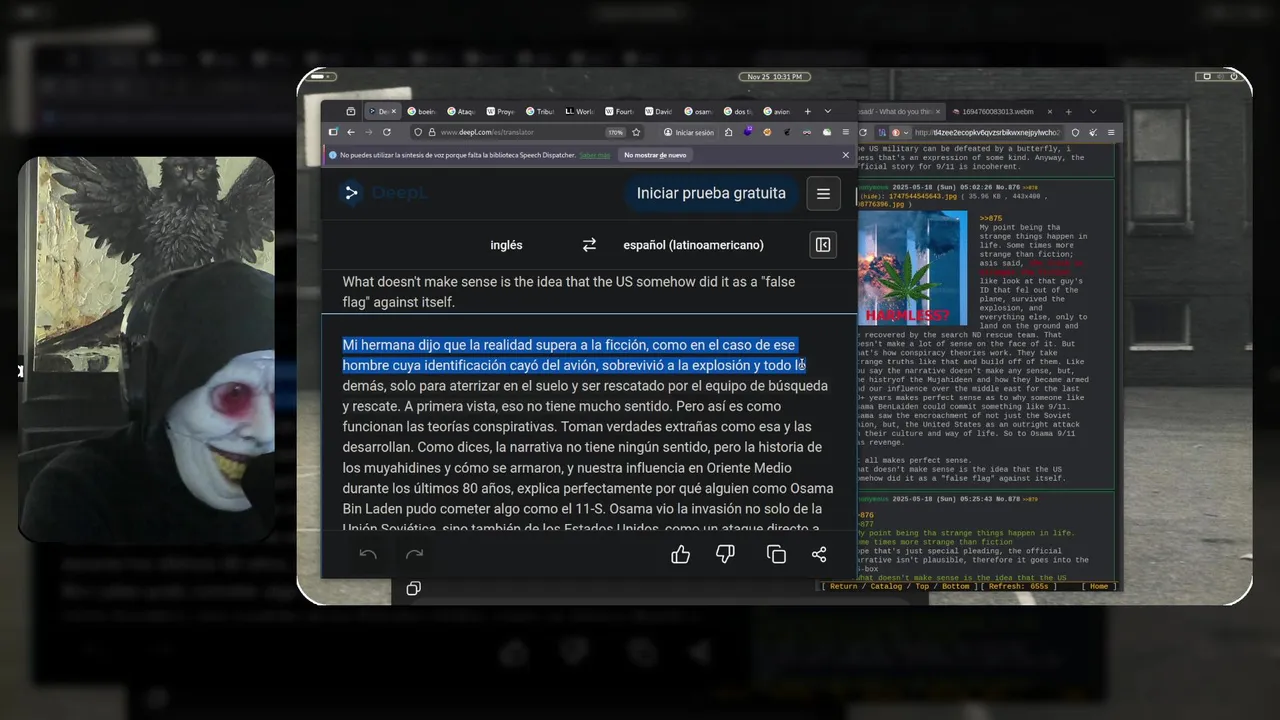
Task: Toggle the DeepL side panel icon
Action: pos(823,245)
